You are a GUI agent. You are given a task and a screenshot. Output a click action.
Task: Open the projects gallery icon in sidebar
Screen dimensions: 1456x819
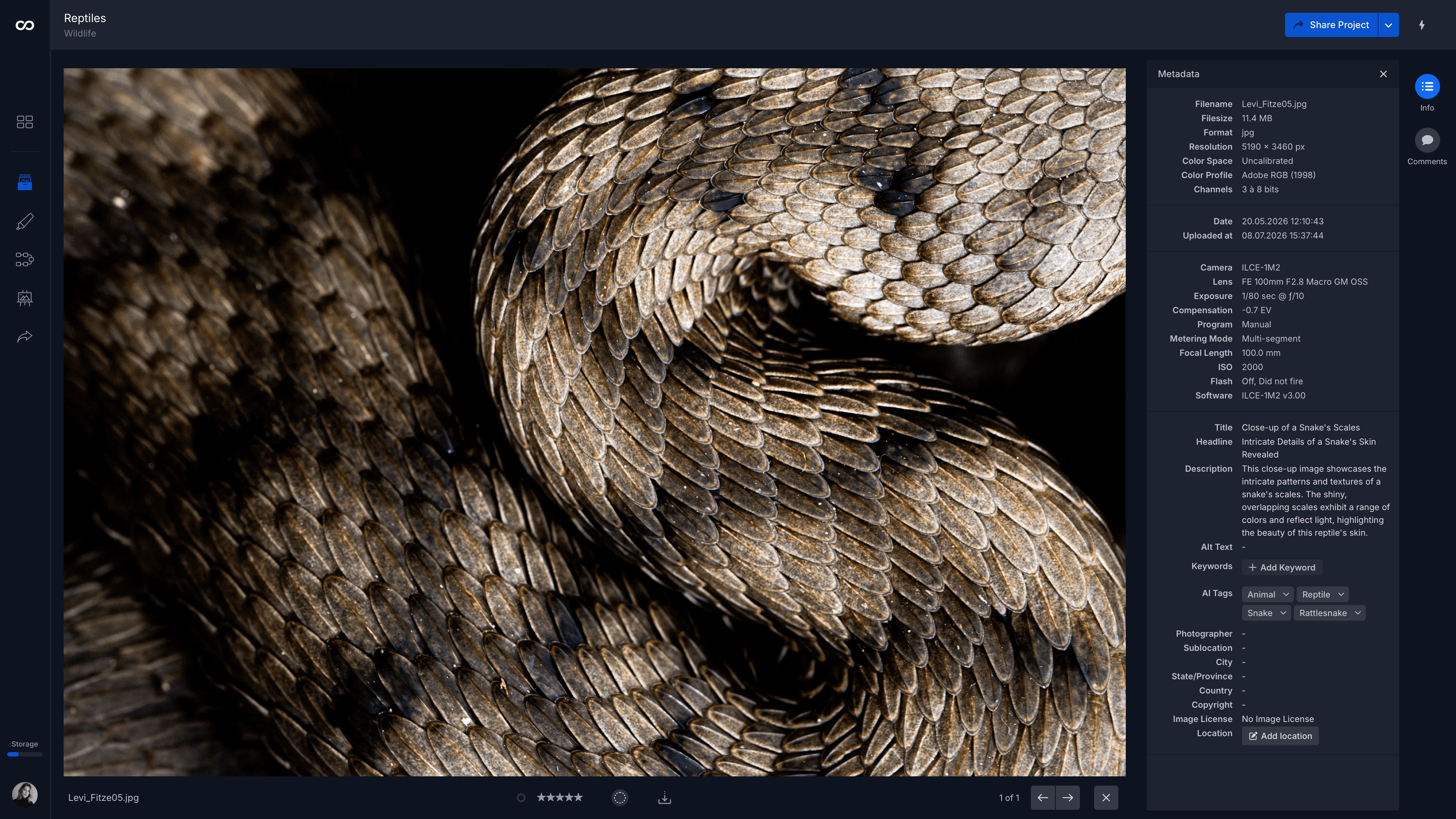click(25, 182)
